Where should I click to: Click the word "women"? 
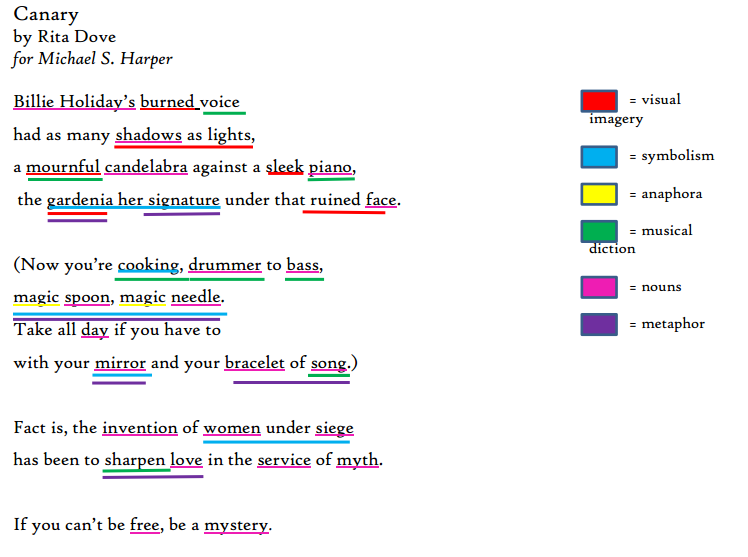coord(232,428)
